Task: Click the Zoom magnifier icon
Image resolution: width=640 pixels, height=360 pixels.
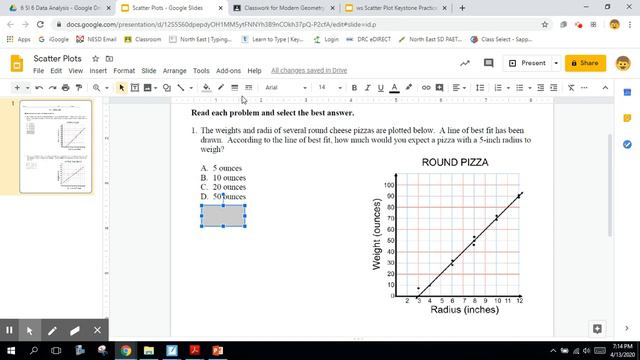Action: coord(96,88)
